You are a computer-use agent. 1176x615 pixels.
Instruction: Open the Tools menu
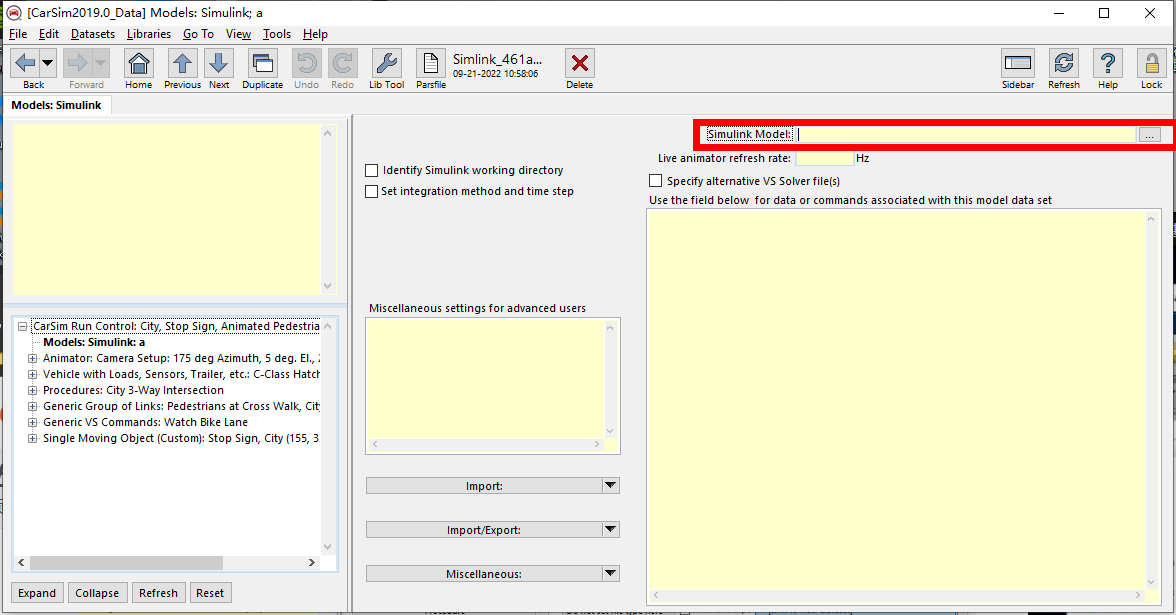click(277, 34)
